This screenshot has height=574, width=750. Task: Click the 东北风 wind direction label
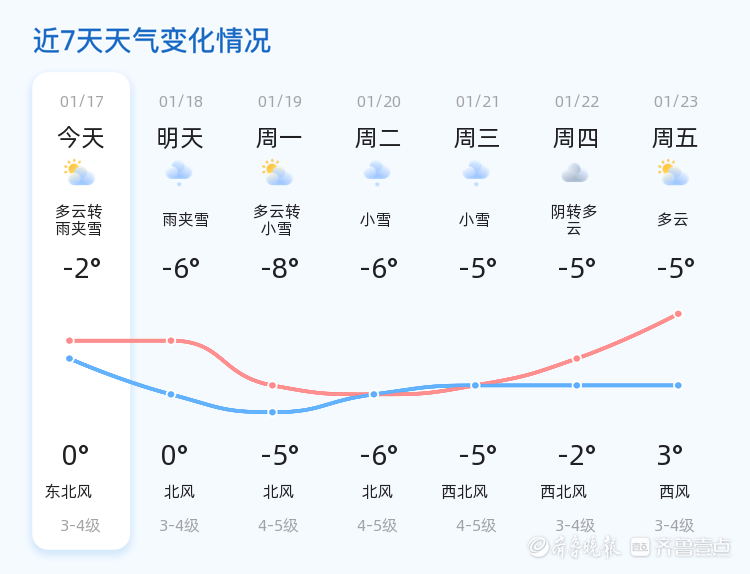(69, 491)
